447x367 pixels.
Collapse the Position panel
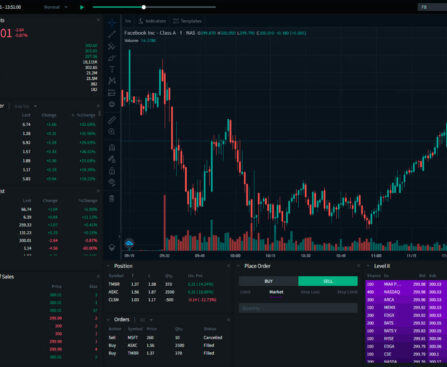pyautogui.click(x=108, y=266)
